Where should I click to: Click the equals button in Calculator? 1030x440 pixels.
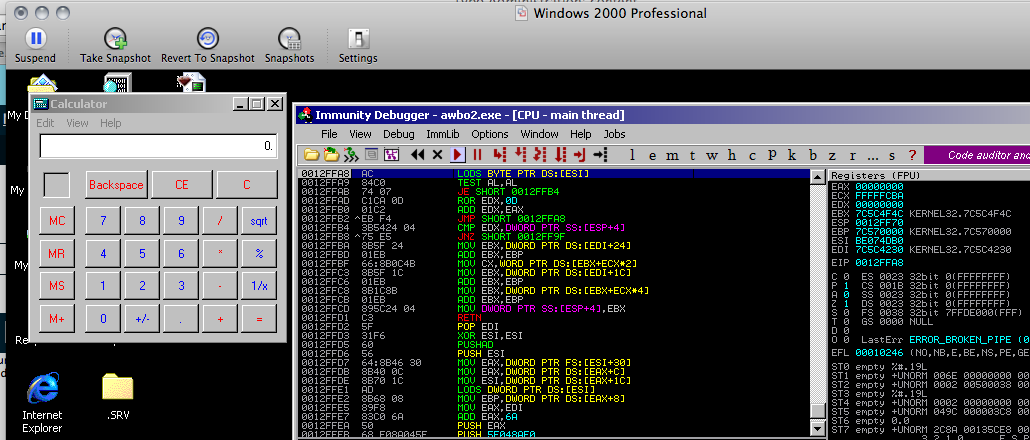[x=259, y=319]
